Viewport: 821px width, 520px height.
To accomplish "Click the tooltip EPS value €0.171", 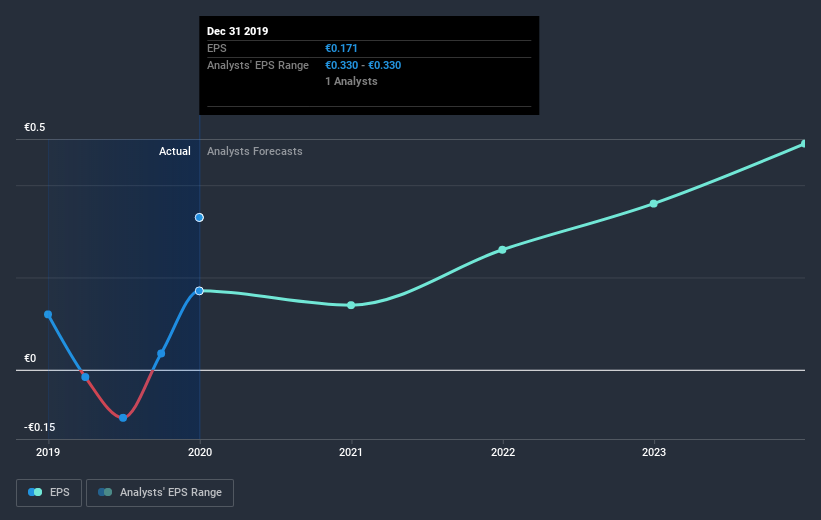I will pyautogui.click(x=341, y=48).
